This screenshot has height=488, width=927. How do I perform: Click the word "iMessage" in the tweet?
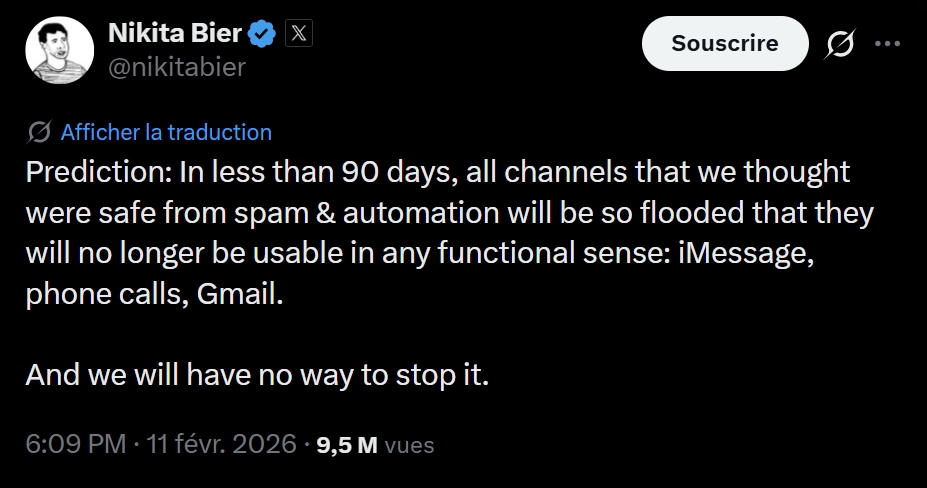[765, 255]
